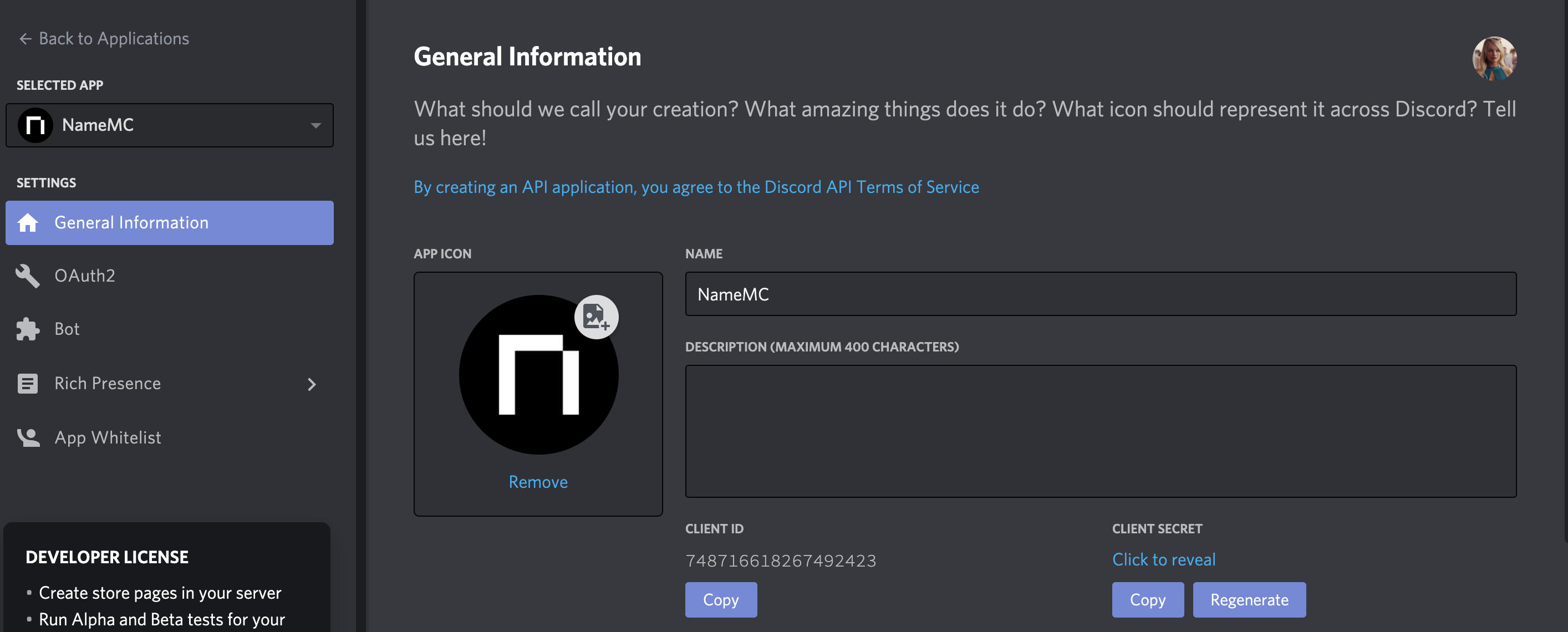
Task: Click the CLIENT SECRET label
Action: (1157, 528)
